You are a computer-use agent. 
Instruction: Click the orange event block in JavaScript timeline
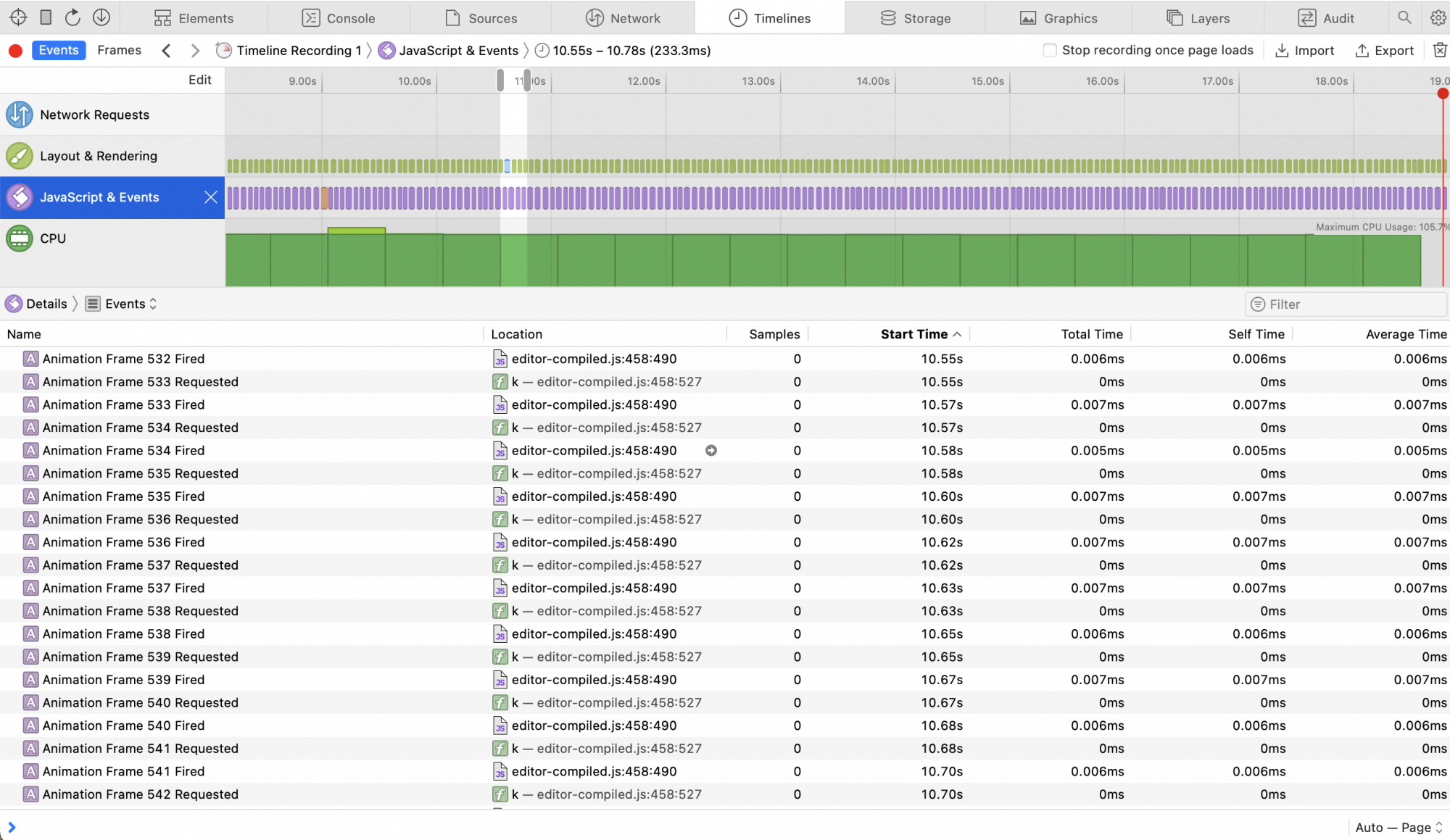pyautogui.click(x=325, y=197)
